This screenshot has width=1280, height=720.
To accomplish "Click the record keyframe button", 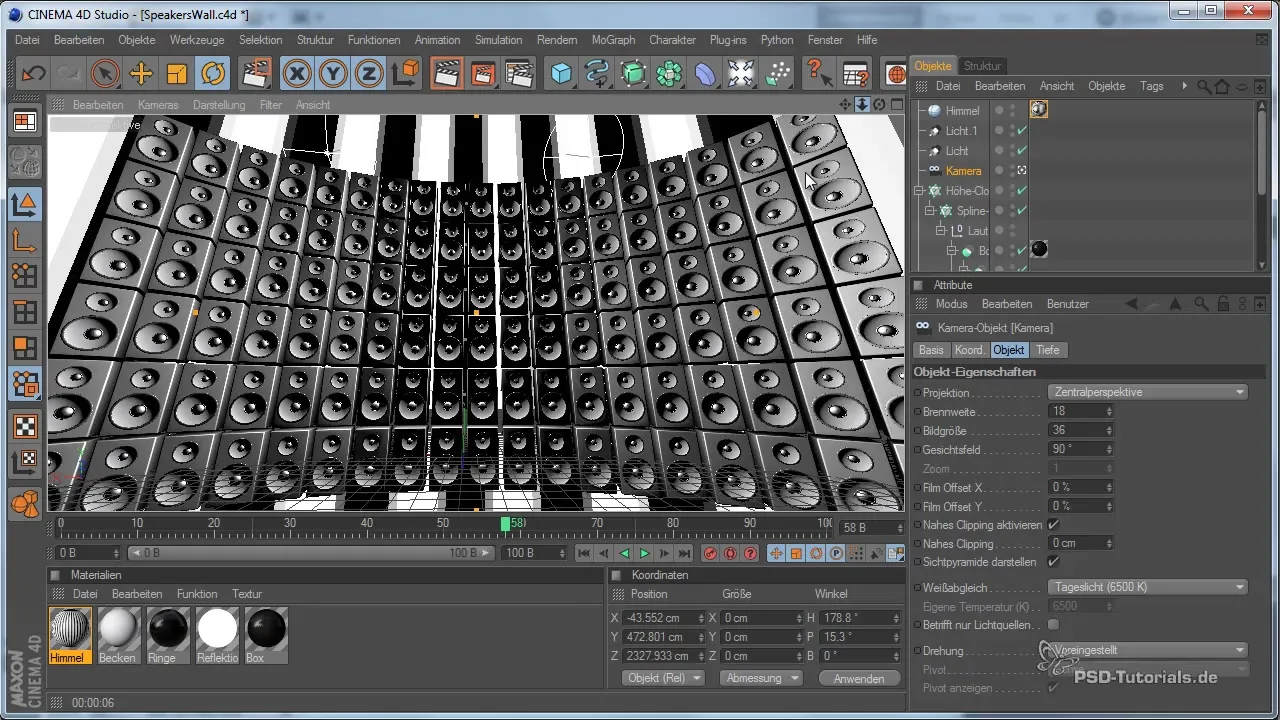I will click(x=711, y=553).
